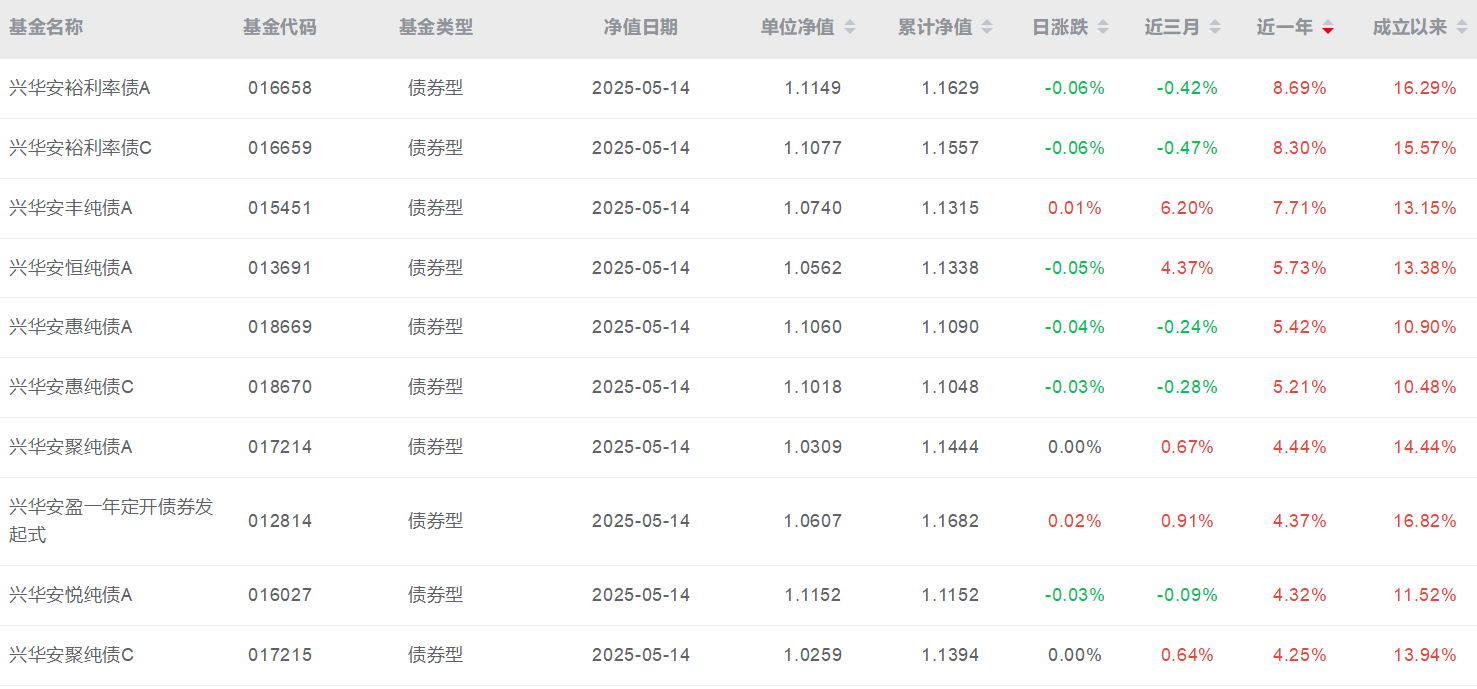Click three-month return -0.42%
The width and height of the screenshot is (1477, 689).
1187,88
